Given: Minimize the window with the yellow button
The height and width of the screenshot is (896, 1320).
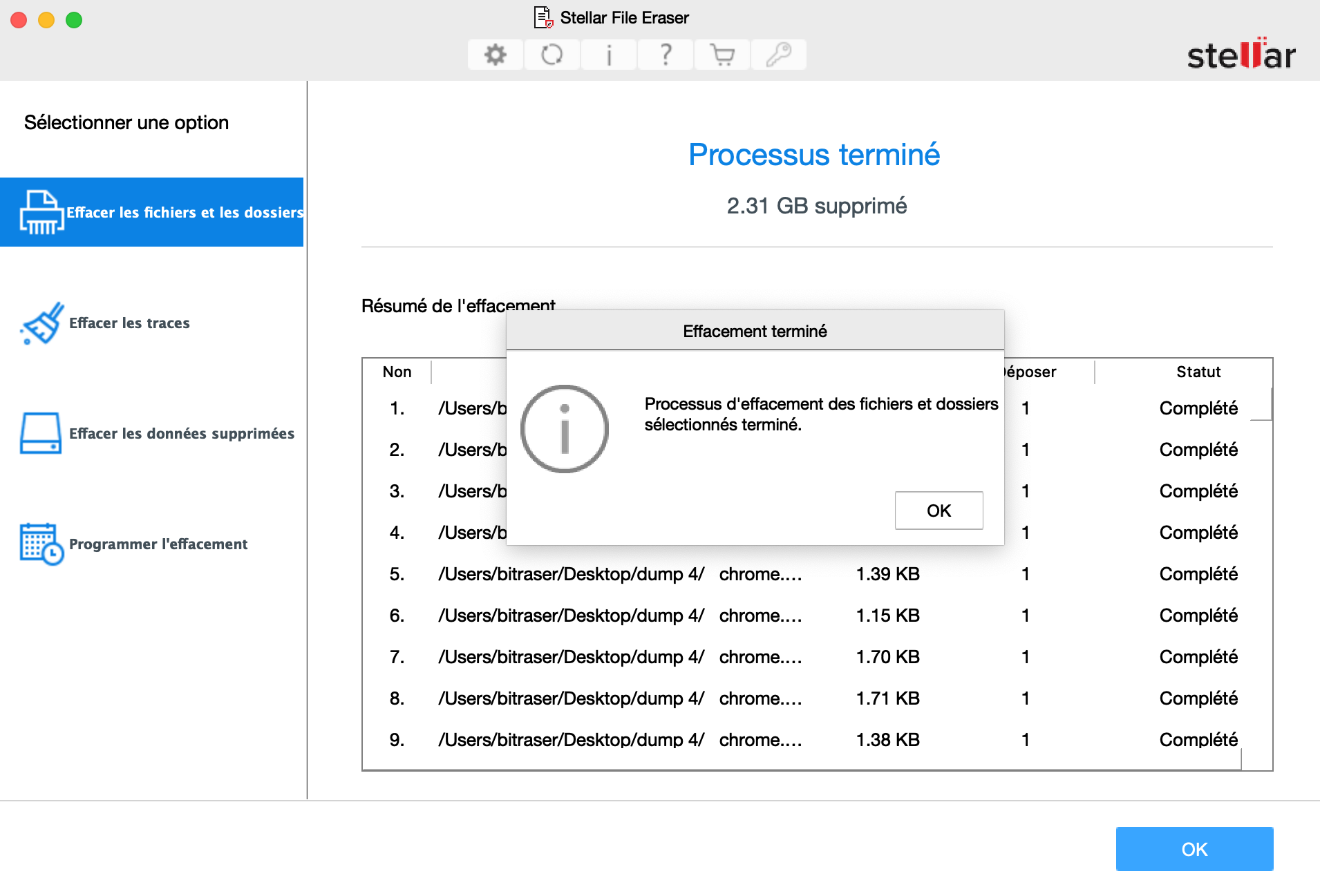Looking at the screenshot, I should pos(46,20).
